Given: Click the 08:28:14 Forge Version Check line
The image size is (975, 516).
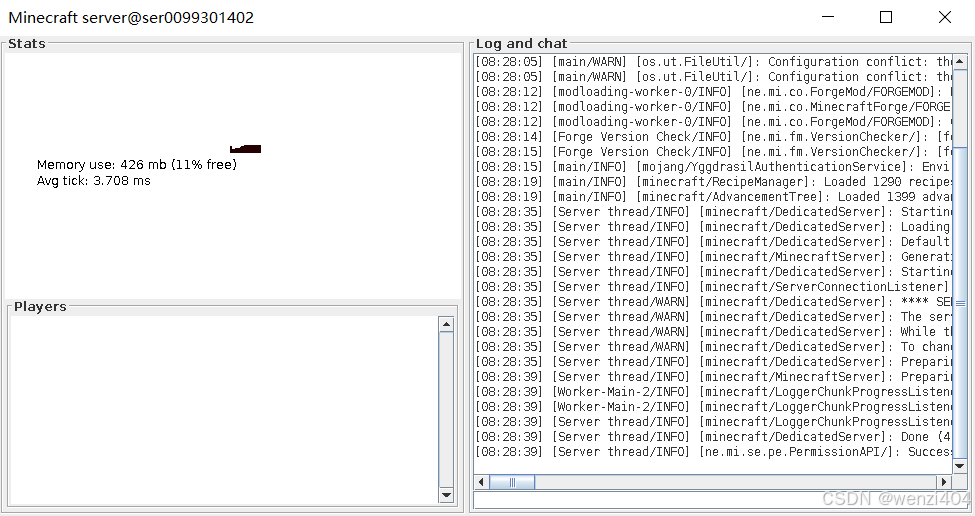Looking at the screenshot, I should (x=713, y=137).
